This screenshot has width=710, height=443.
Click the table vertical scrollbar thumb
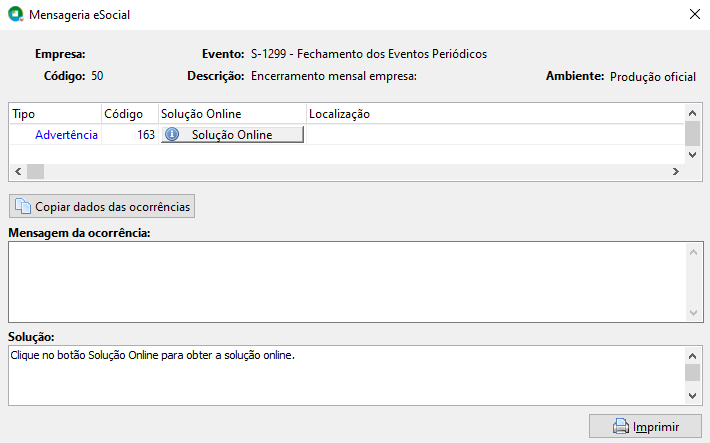pyautogui.click(x=692, y=134)
